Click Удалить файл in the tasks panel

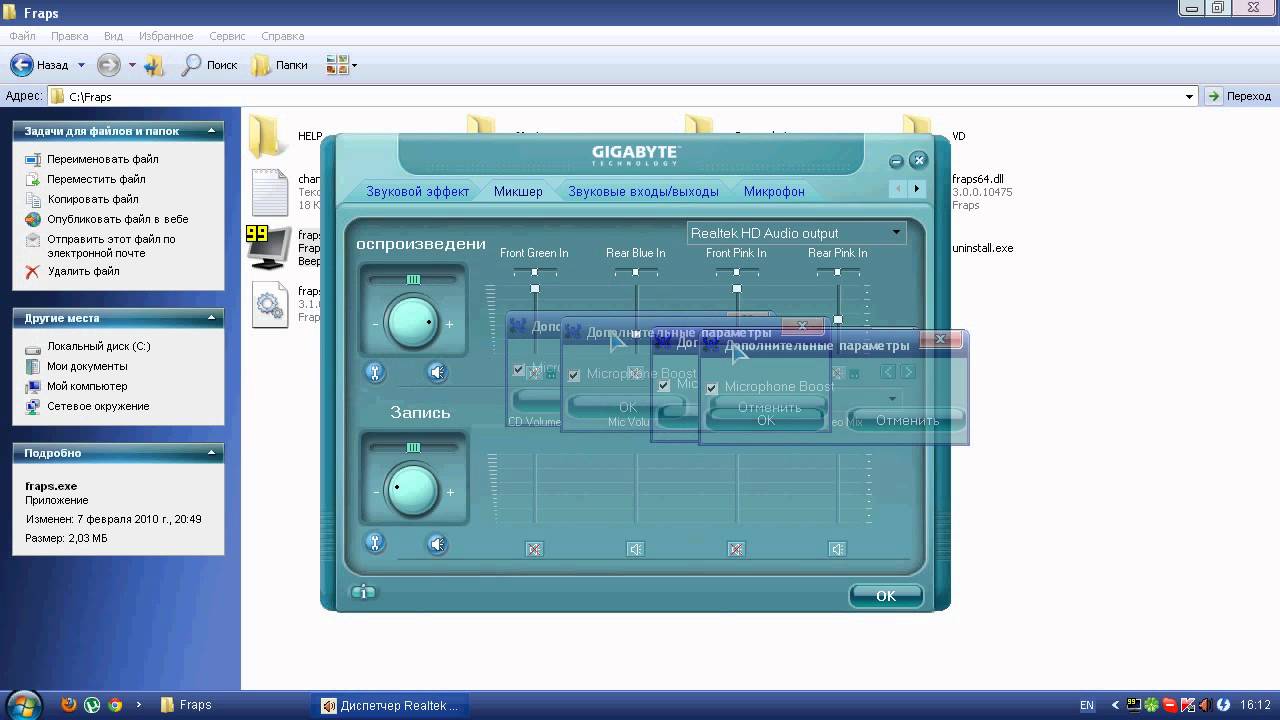[x=83, y=271]
